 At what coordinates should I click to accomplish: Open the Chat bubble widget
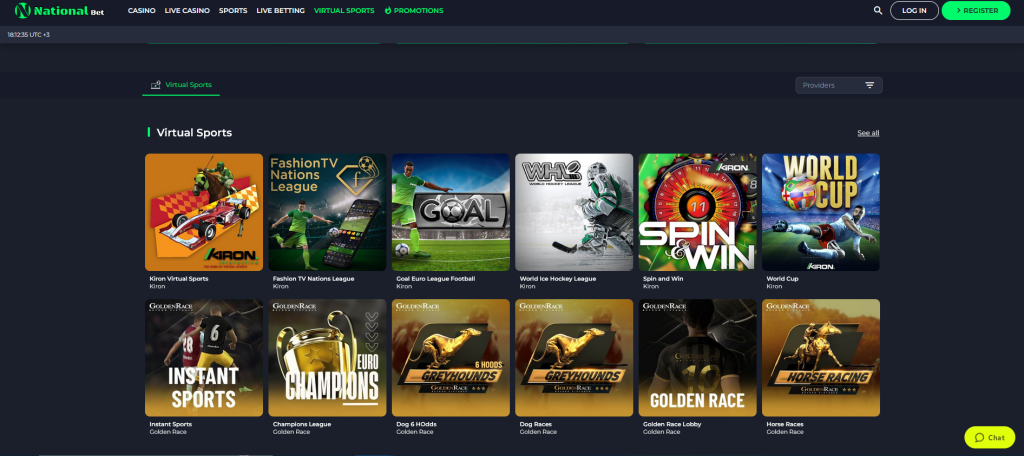(x=989, y=437)
